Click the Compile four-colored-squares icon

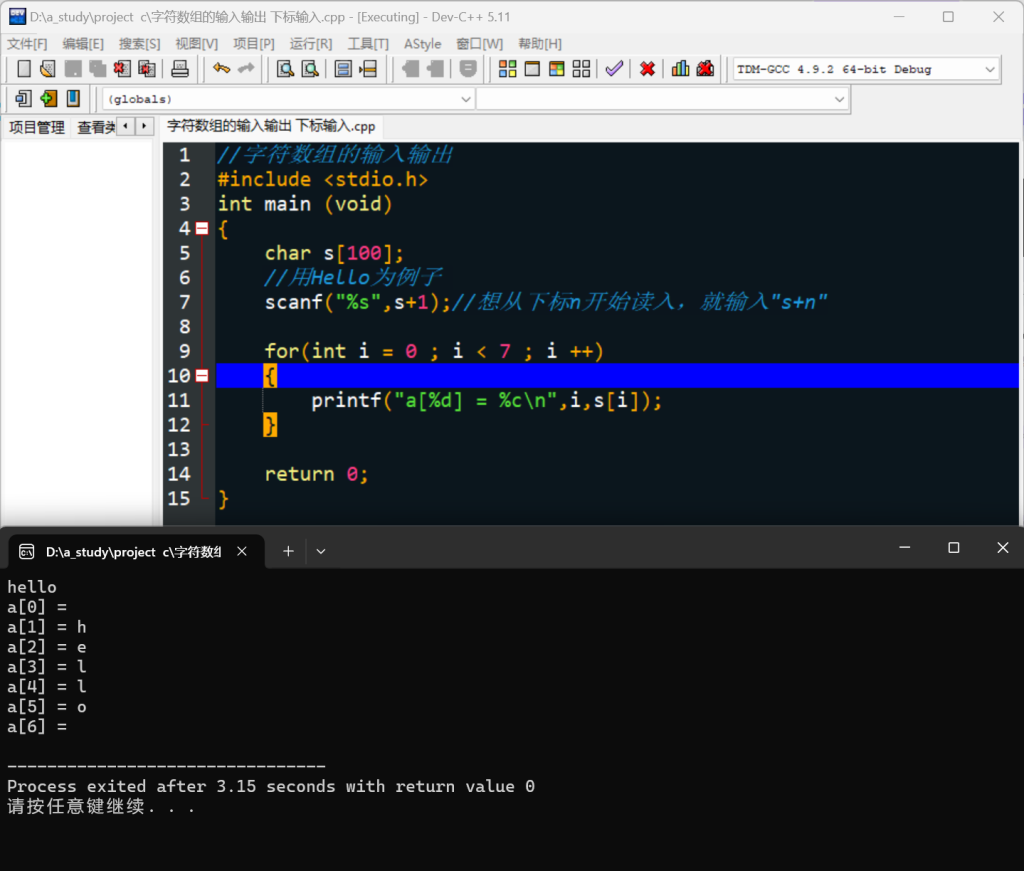click(507, 69)
